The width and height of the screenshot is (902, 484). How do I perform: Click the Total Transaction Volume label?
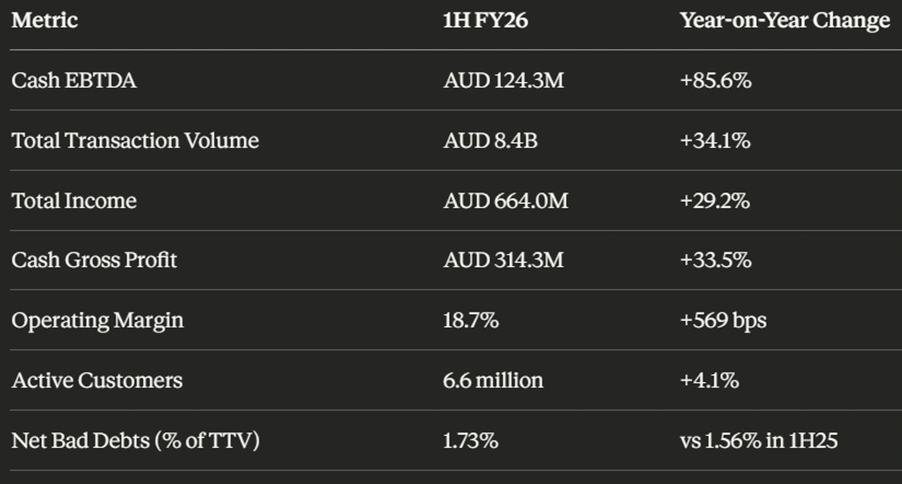pyautogui.click(x=135, y=141)
